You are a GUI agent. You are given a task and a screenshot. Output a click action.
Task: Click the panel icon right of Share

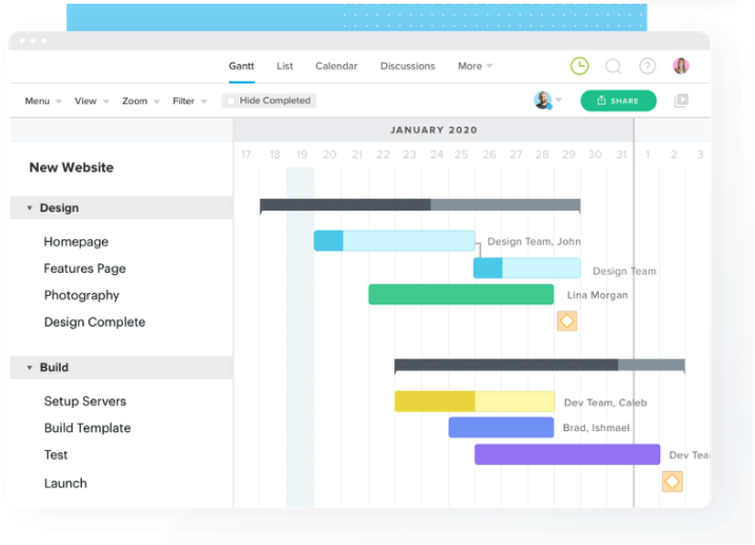point(681,100)
